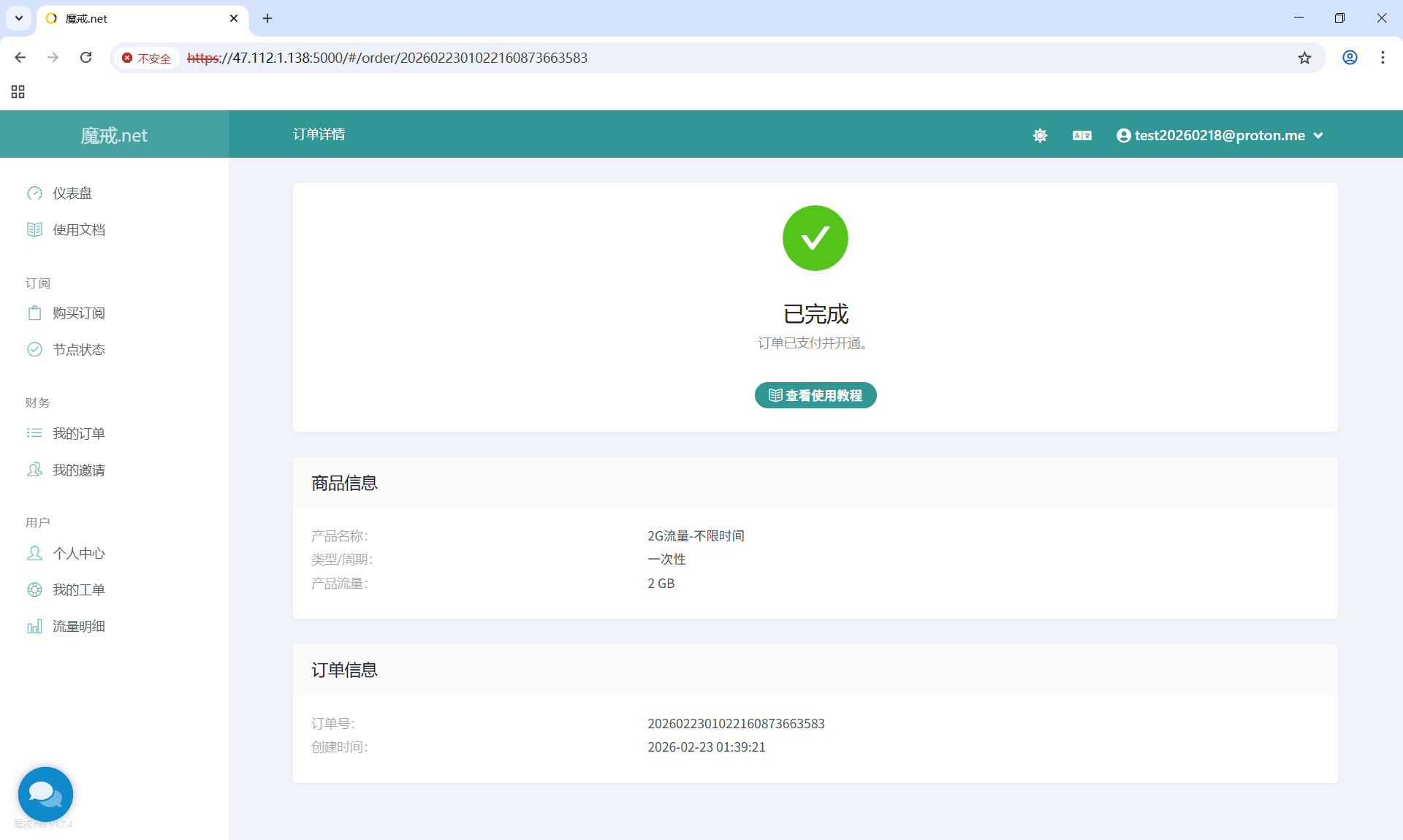1403x840 pixels.
Task: Click the 不安全 site security badge
Action: click(146, 58)
